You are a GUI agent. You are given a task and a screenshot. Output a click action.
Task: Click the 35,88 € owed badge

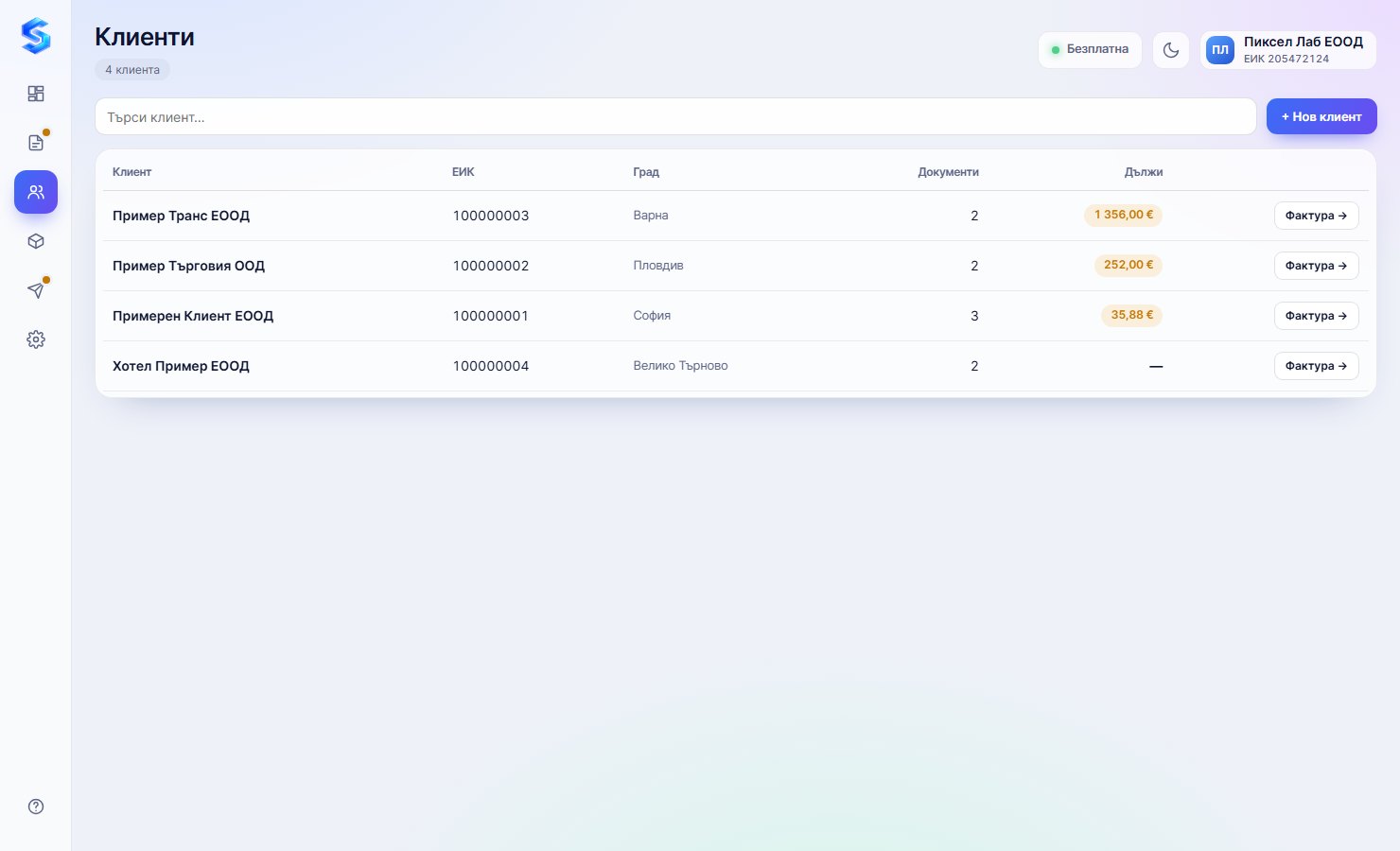(x=1132, y=315)
